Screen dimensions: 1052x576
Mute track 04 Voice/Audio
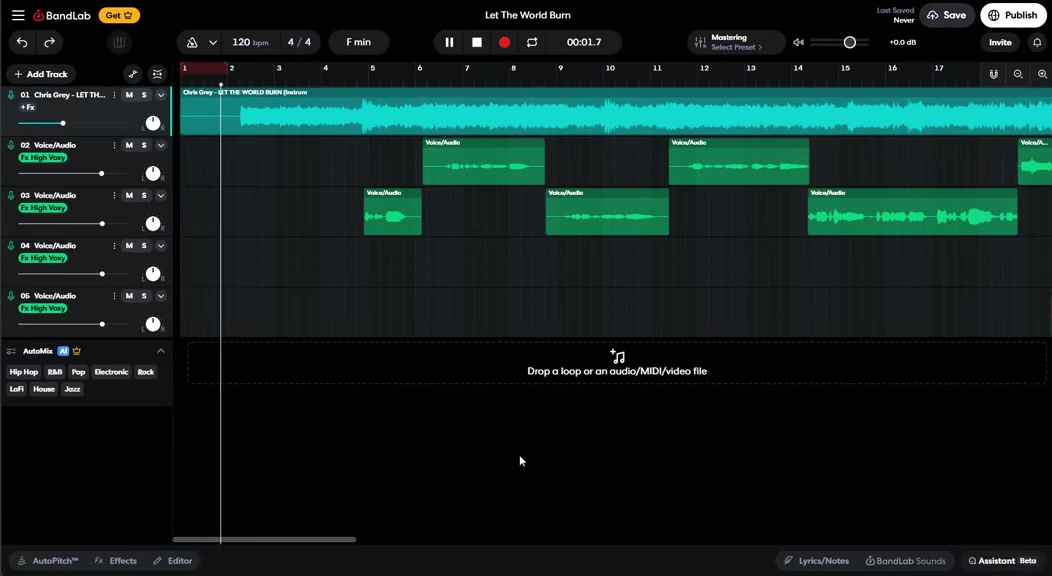[129, 245]
